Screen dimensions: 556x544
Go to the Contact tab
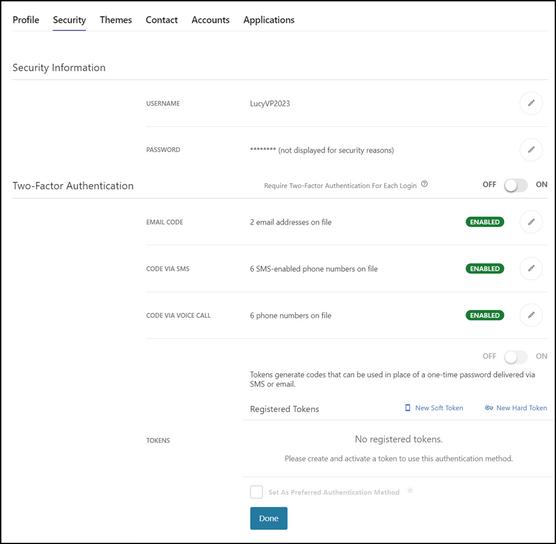162,20
